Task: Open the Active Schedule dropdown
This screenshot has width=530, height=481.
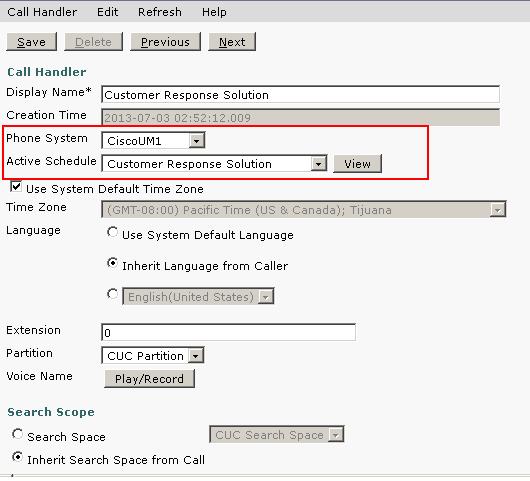Action: coord(214,164)
